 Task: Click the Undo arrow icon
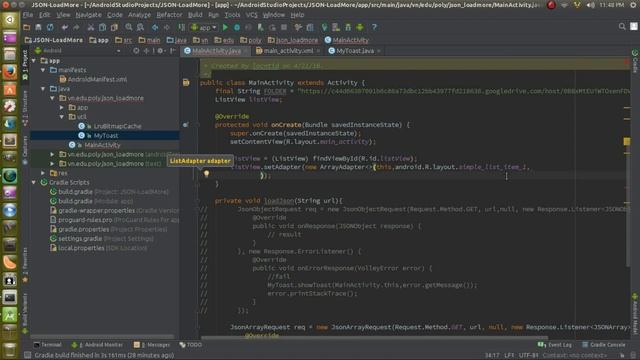pyautogui.click(x=64, y=27)
